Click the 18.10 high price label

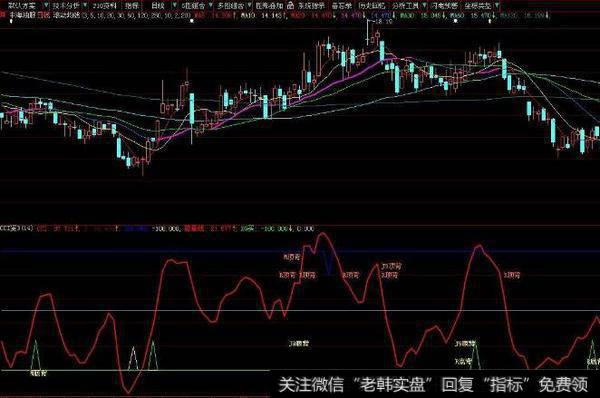pyautogui.click(x=383, y=21)
